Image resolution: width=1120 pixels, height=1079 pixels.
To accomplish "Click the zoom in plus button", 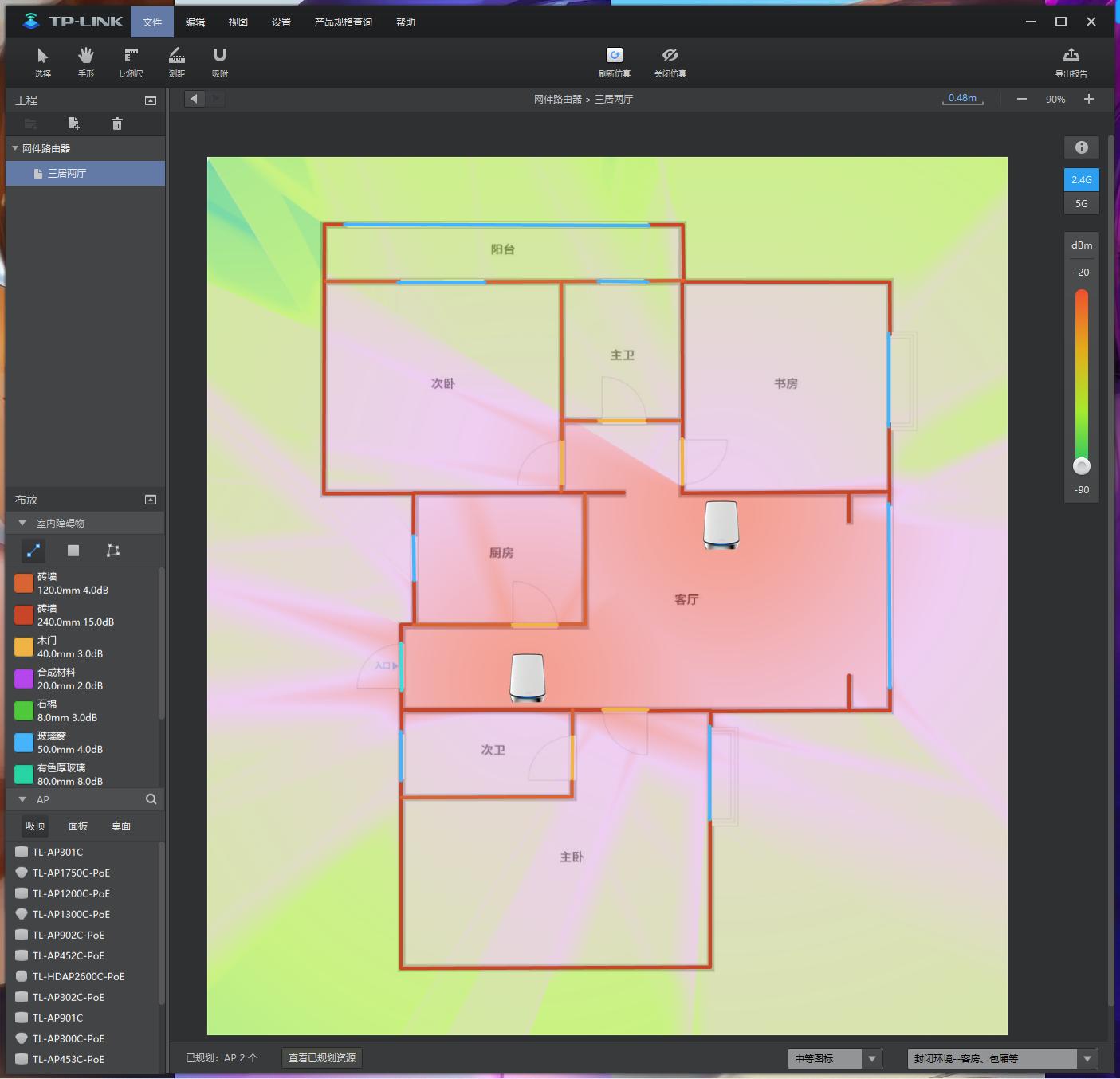I will pos(1089,99).
